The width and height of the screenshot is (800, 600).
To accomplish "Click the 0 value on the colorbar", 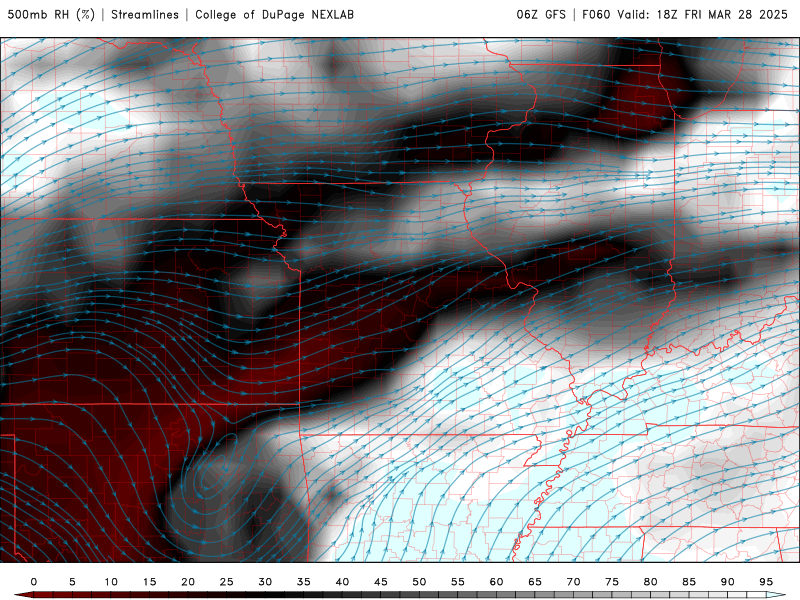I will [x=34, y=582].
